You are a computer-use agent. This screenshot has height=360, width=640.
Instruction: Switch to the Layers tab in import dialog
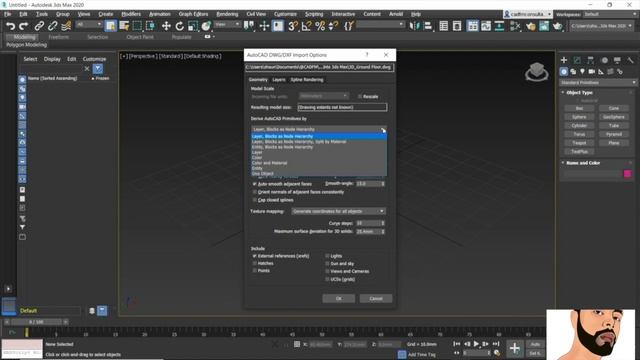coord(279,80)
